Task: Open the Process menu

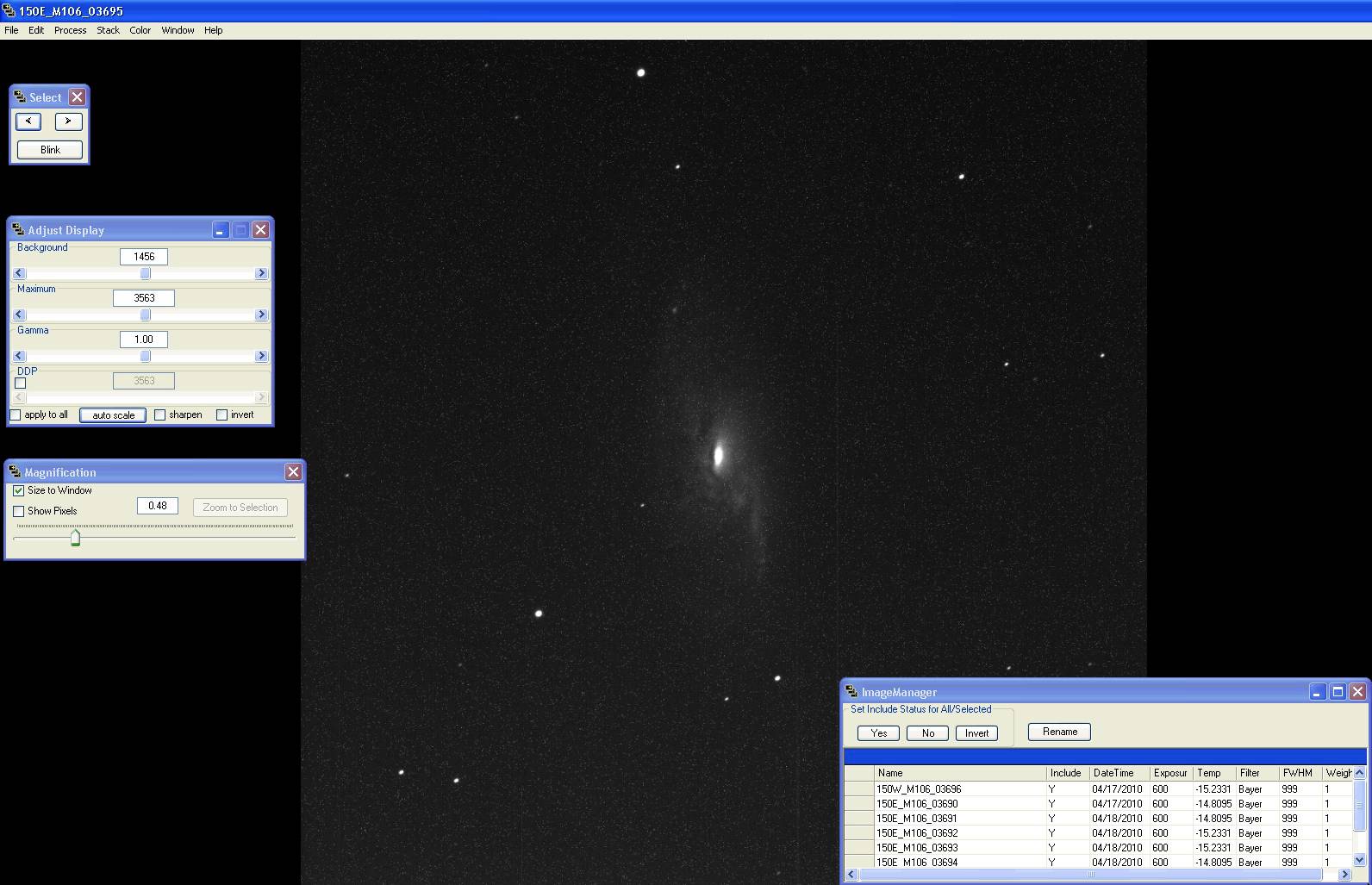Action: pyautogui.click(x=70, y=30)
